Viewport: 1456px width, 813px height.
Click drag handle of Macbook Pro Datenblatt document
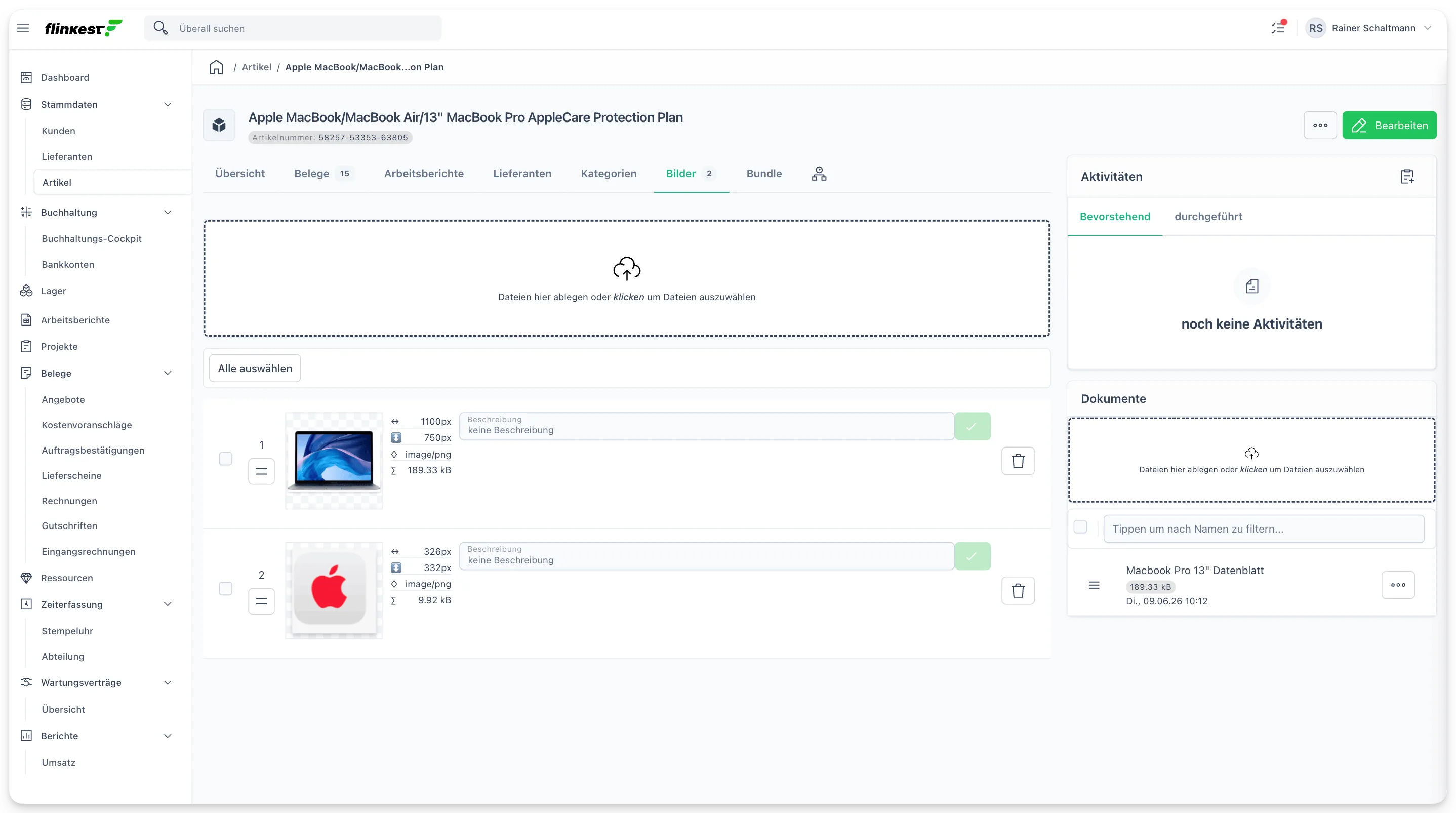[1094, 585]
